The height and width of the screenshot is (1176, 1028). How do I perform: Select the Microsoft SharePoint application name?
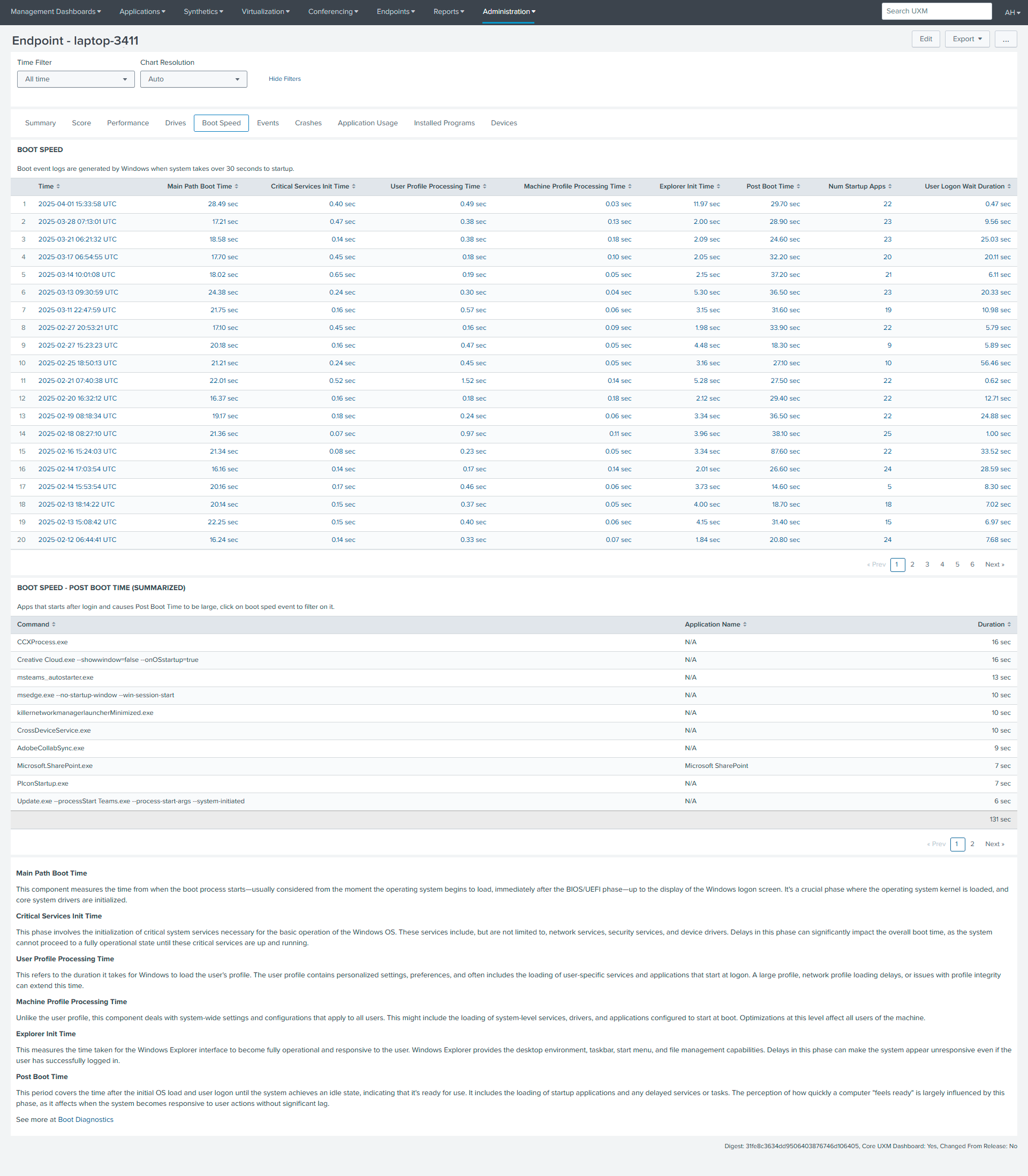pyautogui.click(x=716, y=766)
